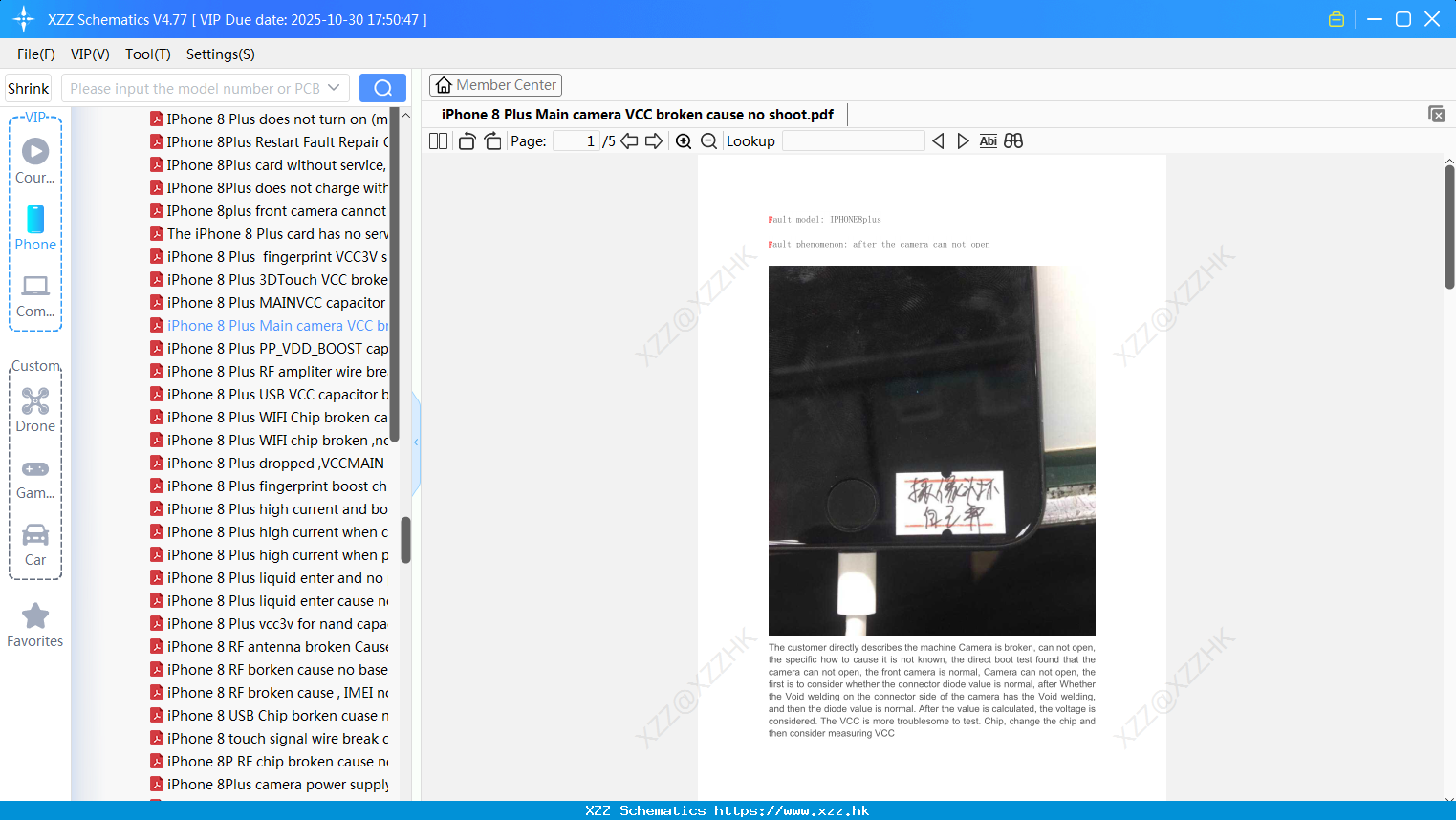This screenshot has height=820, width=1456.
Task: Open 'IPhone 8 Plus does not turn on' file
Action: [270, 119]
